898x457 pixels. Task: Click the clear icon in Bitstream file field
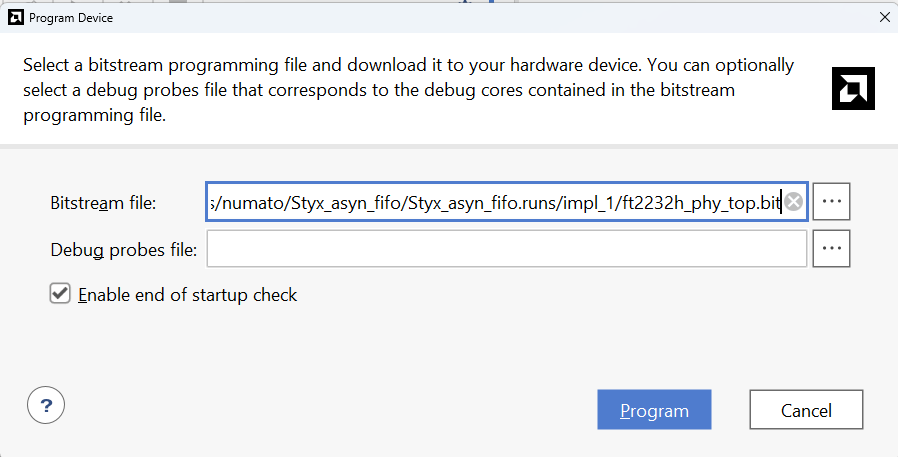coord(793,202)
